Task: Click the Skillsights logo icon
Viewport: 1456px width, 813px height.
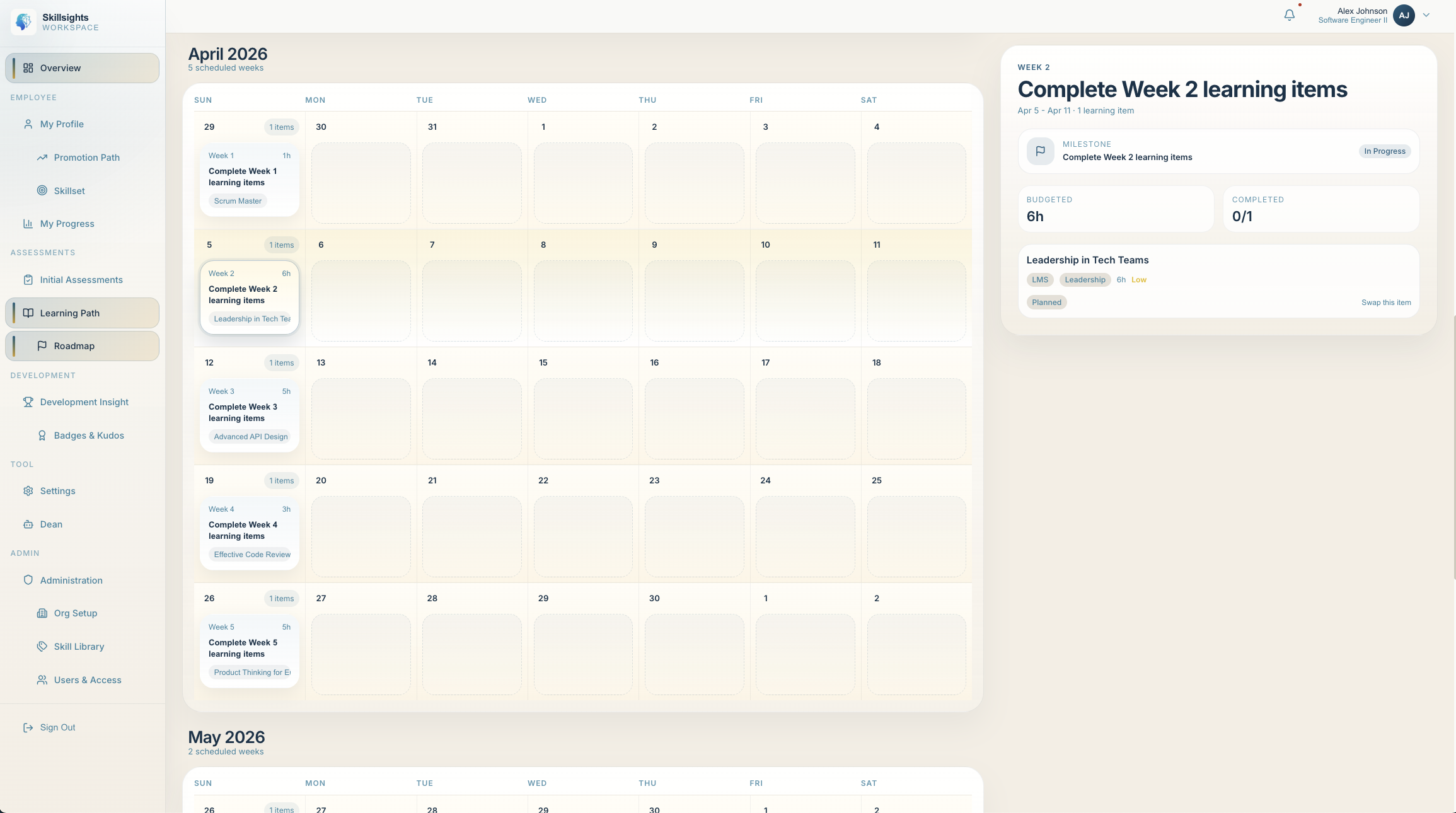Action: (x=23, y=22)
